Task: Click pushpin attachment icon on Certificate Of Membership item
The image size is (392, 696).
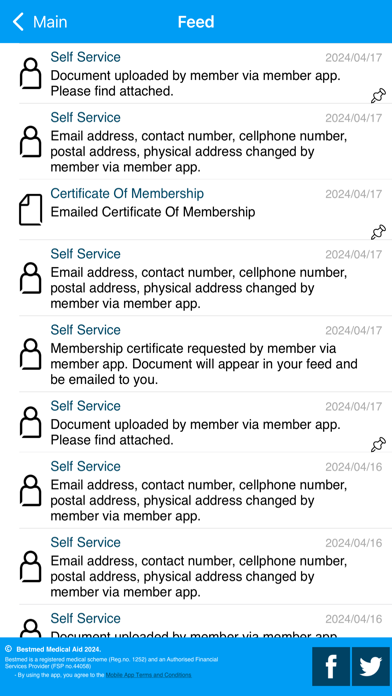Action: (378, 231)
